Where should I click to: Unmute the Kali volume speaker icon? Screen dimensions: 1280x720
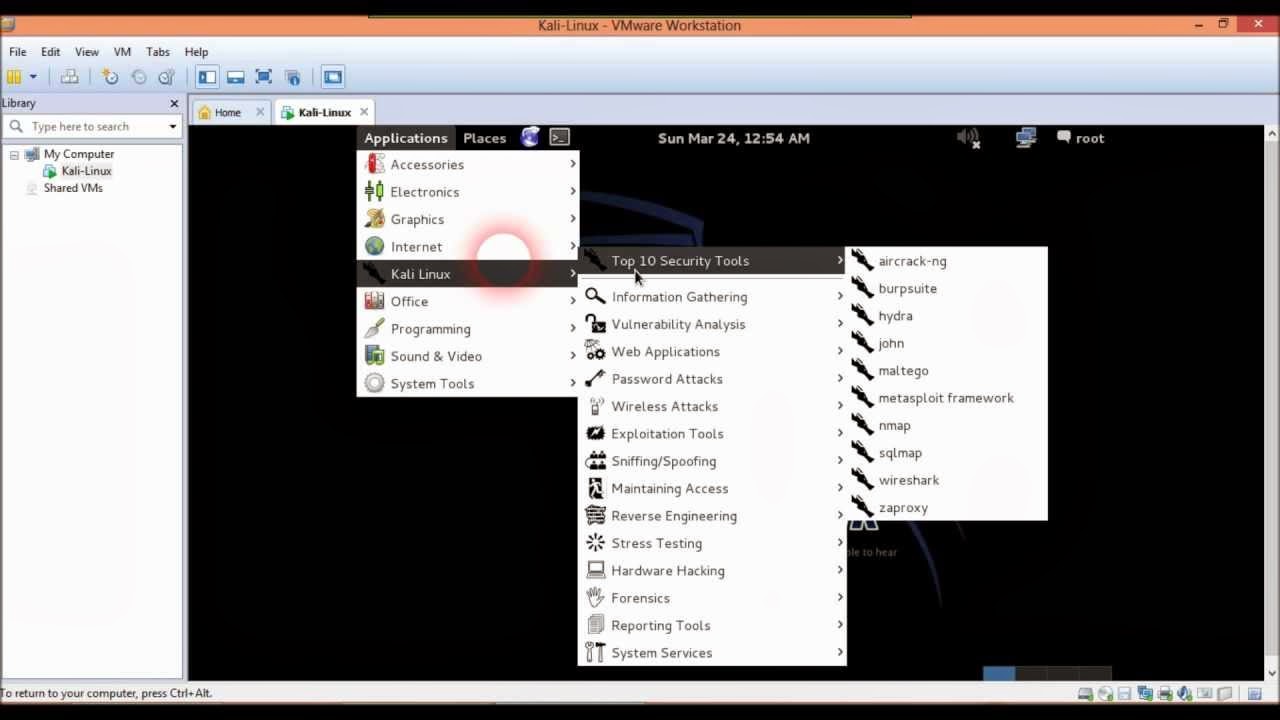968,138
